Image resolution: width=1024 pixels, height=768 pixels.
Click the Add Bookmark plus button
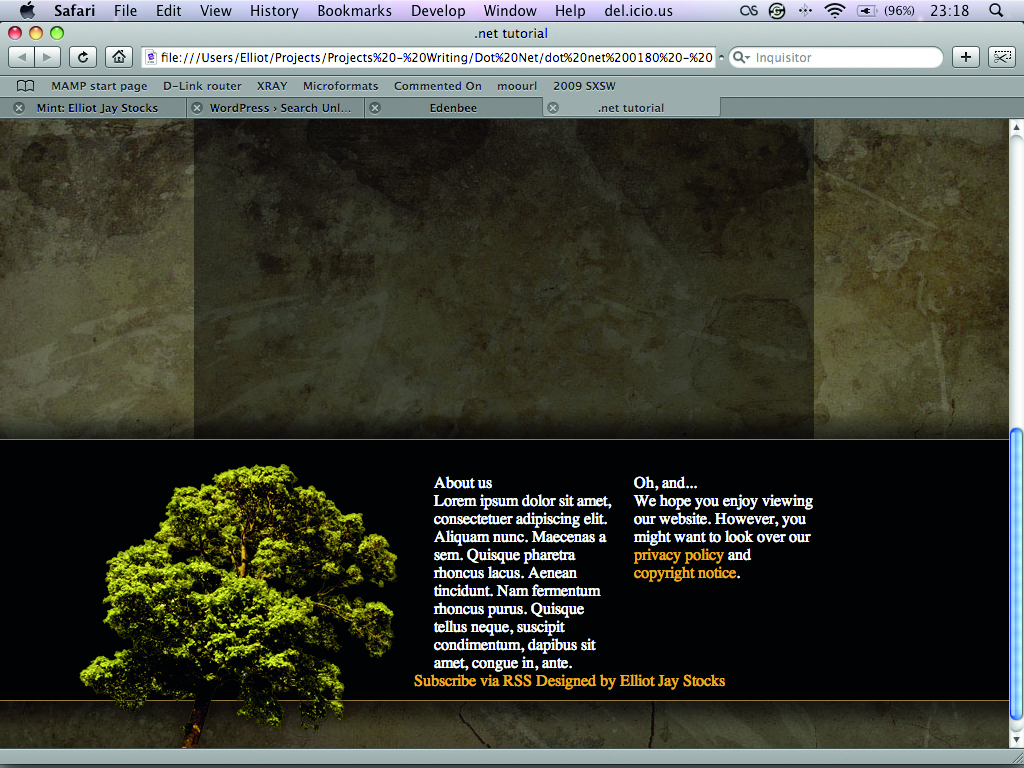[x=966, y=57]
